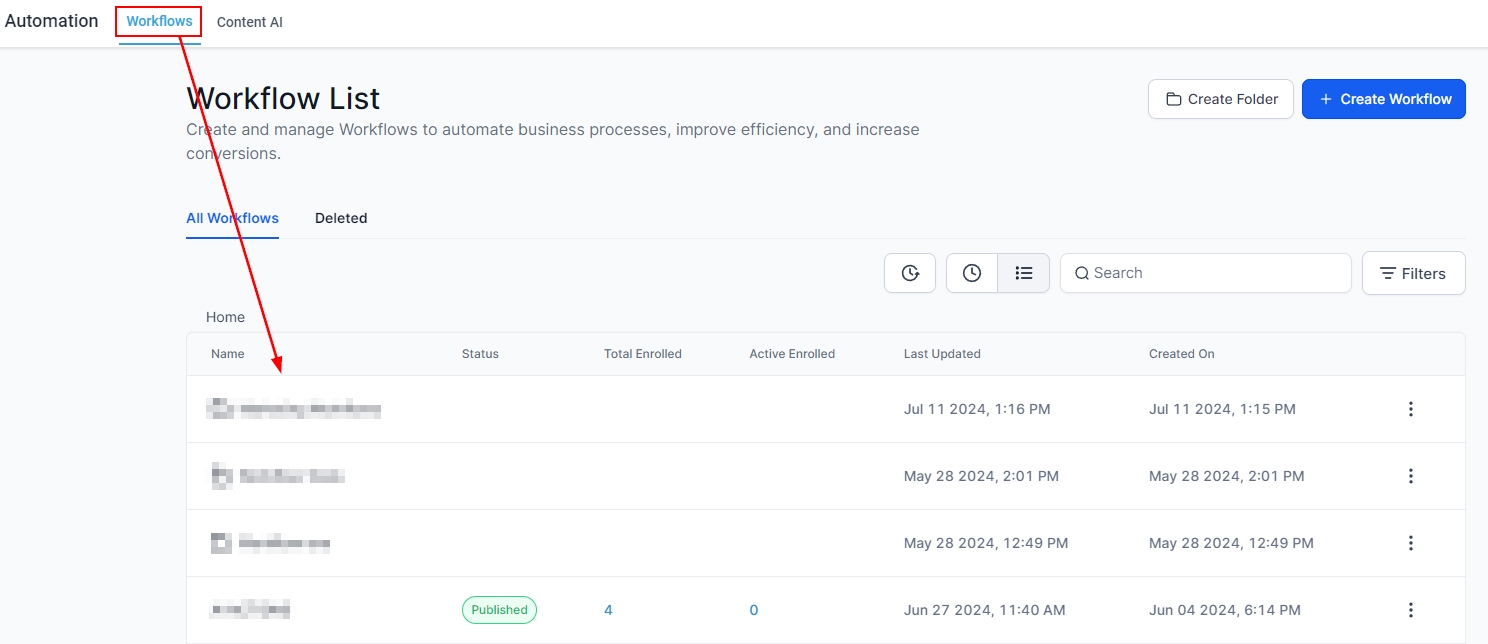Click the clock-with-arrow refresh icon button
Viewport: 1488px width, 644px height.
(910, 273)
